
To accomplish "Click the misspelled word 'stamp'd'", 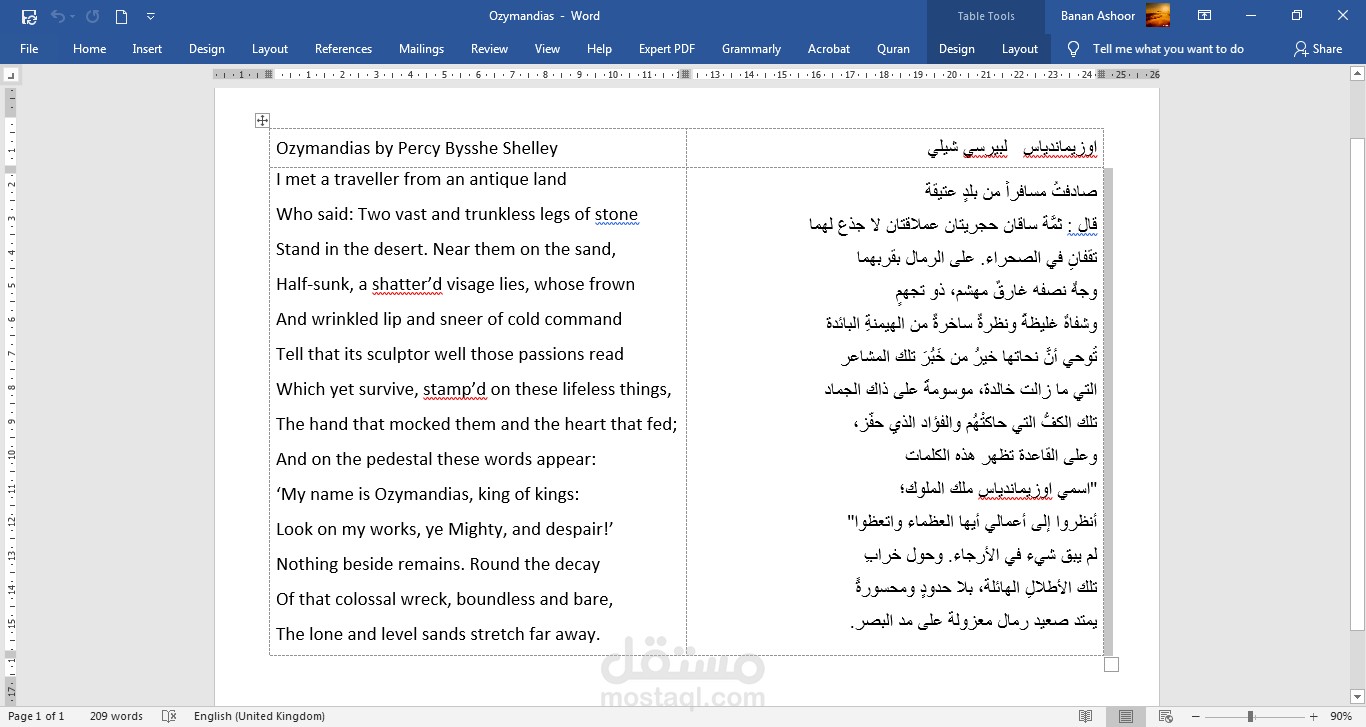I will tap(454, 389).
